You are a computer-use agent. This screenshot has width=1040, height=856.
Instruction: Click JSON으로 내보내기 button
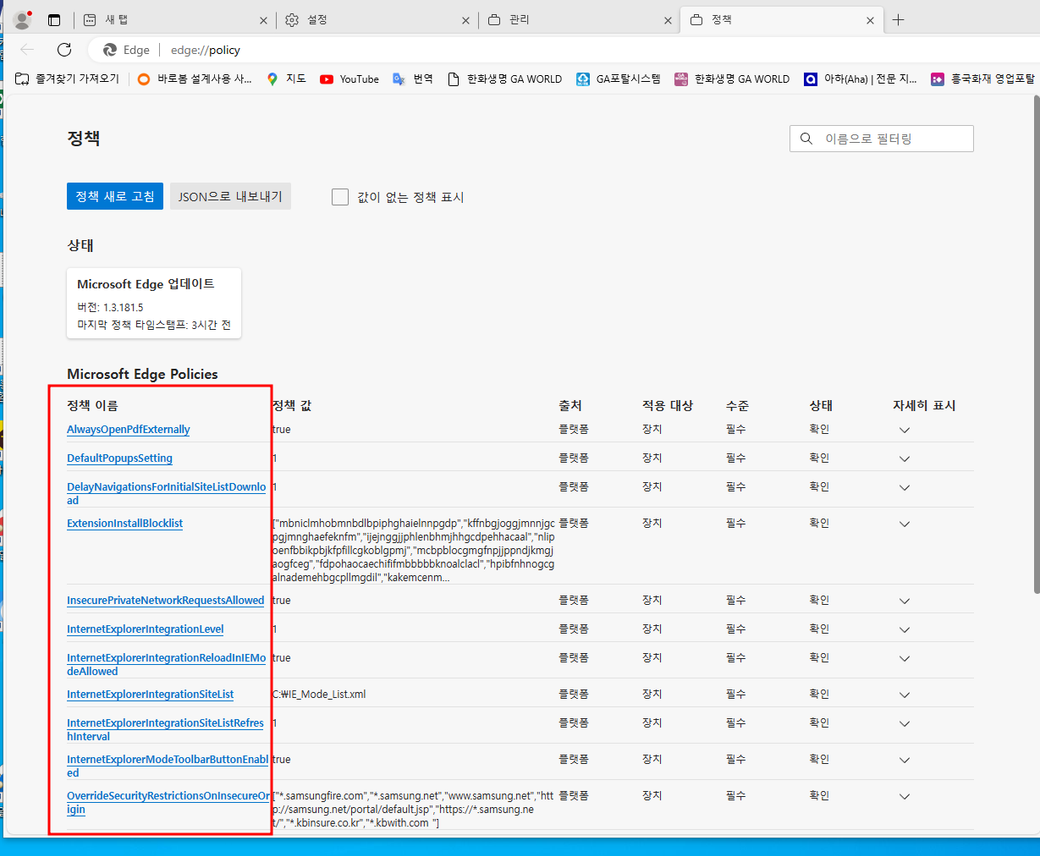tap(230, 196)
